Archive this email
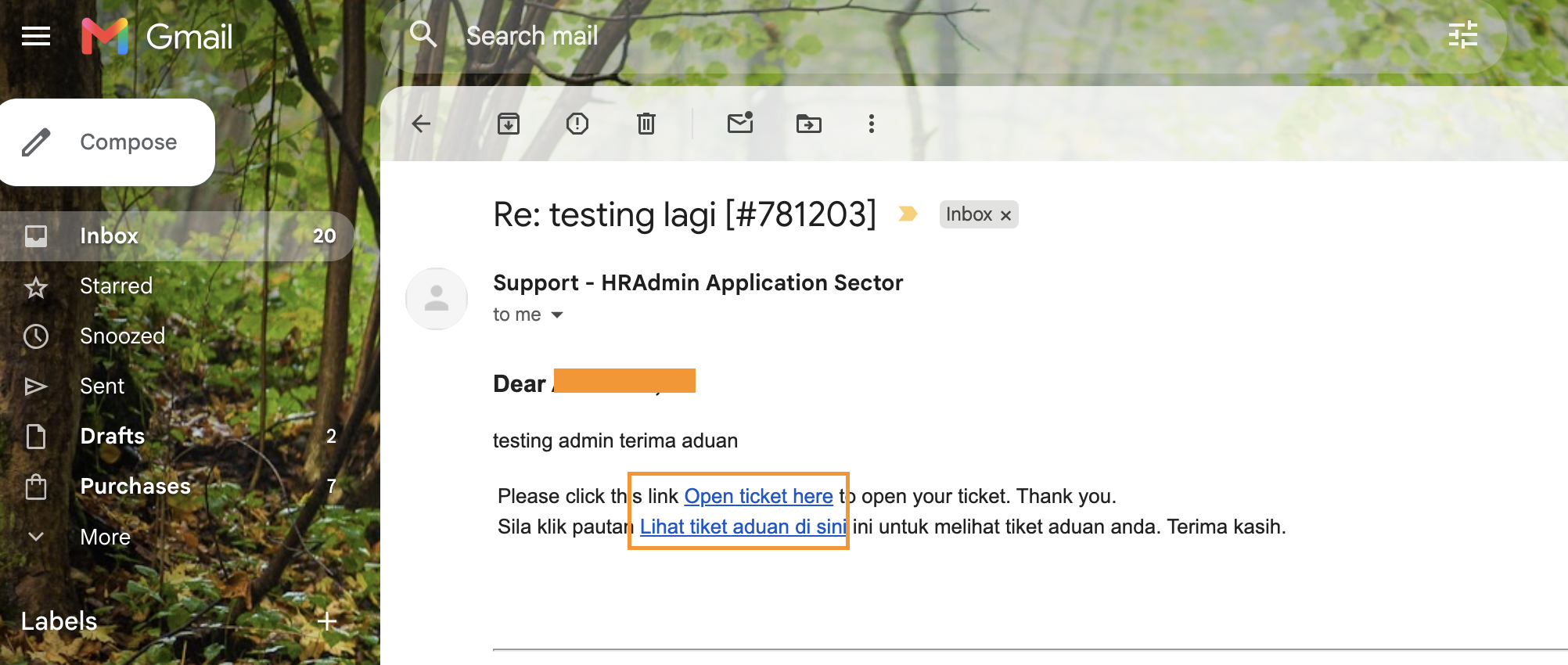This screenshot has height=665, width=1568. pos(509,124)
